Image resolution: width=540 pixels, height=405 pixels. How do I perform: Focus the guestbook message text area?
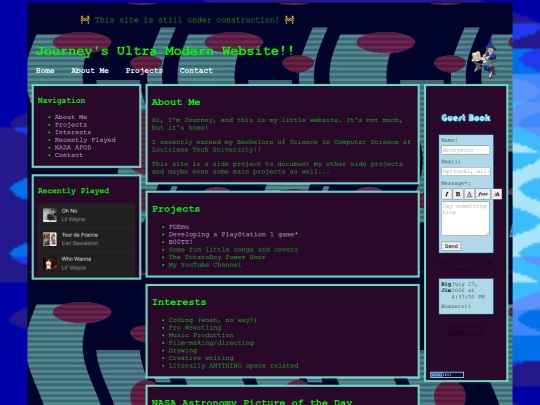[465, 219]
